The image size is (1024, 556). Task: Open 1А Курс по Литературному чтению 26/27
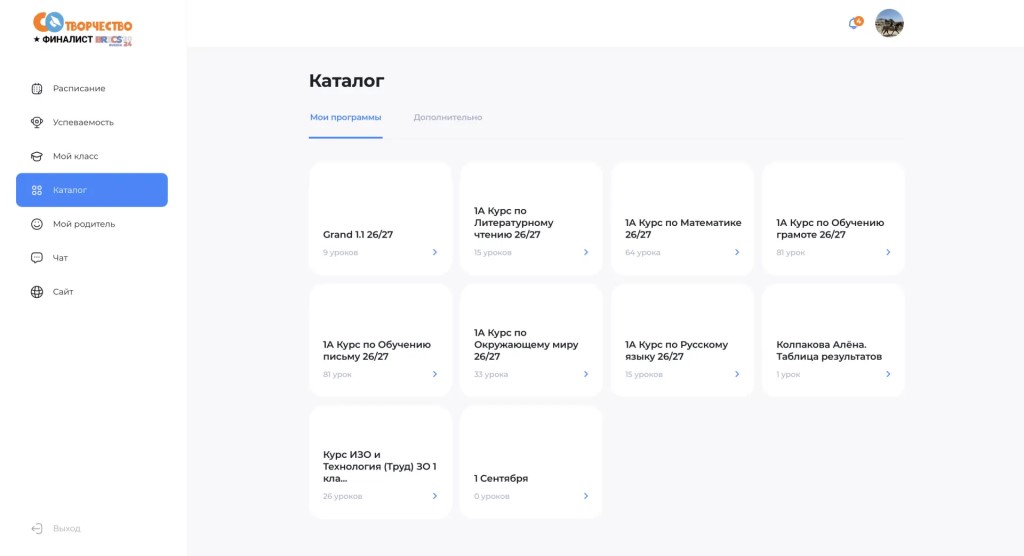pyautogui.click(x=514, y=223)
